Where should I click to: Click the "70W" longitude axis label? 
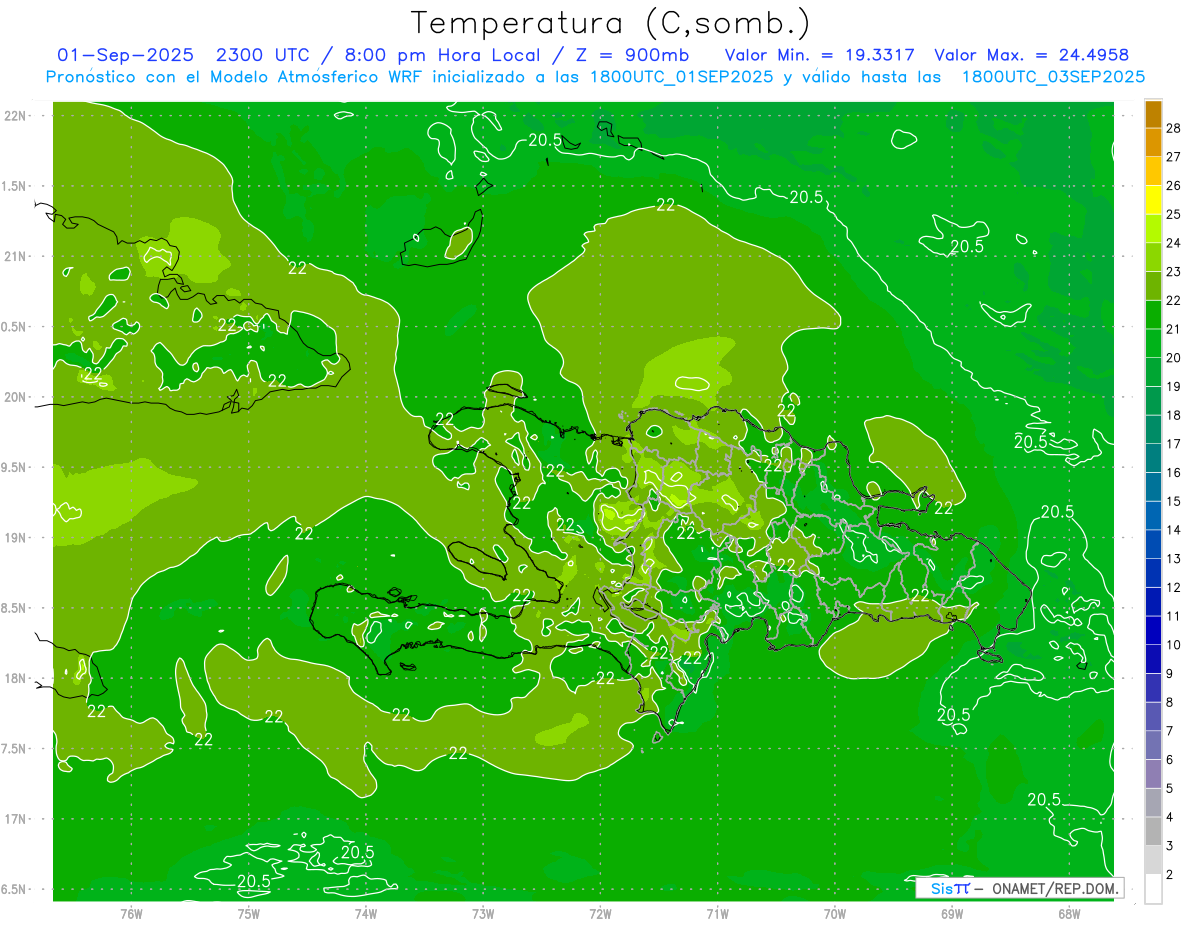pos(835,913)
